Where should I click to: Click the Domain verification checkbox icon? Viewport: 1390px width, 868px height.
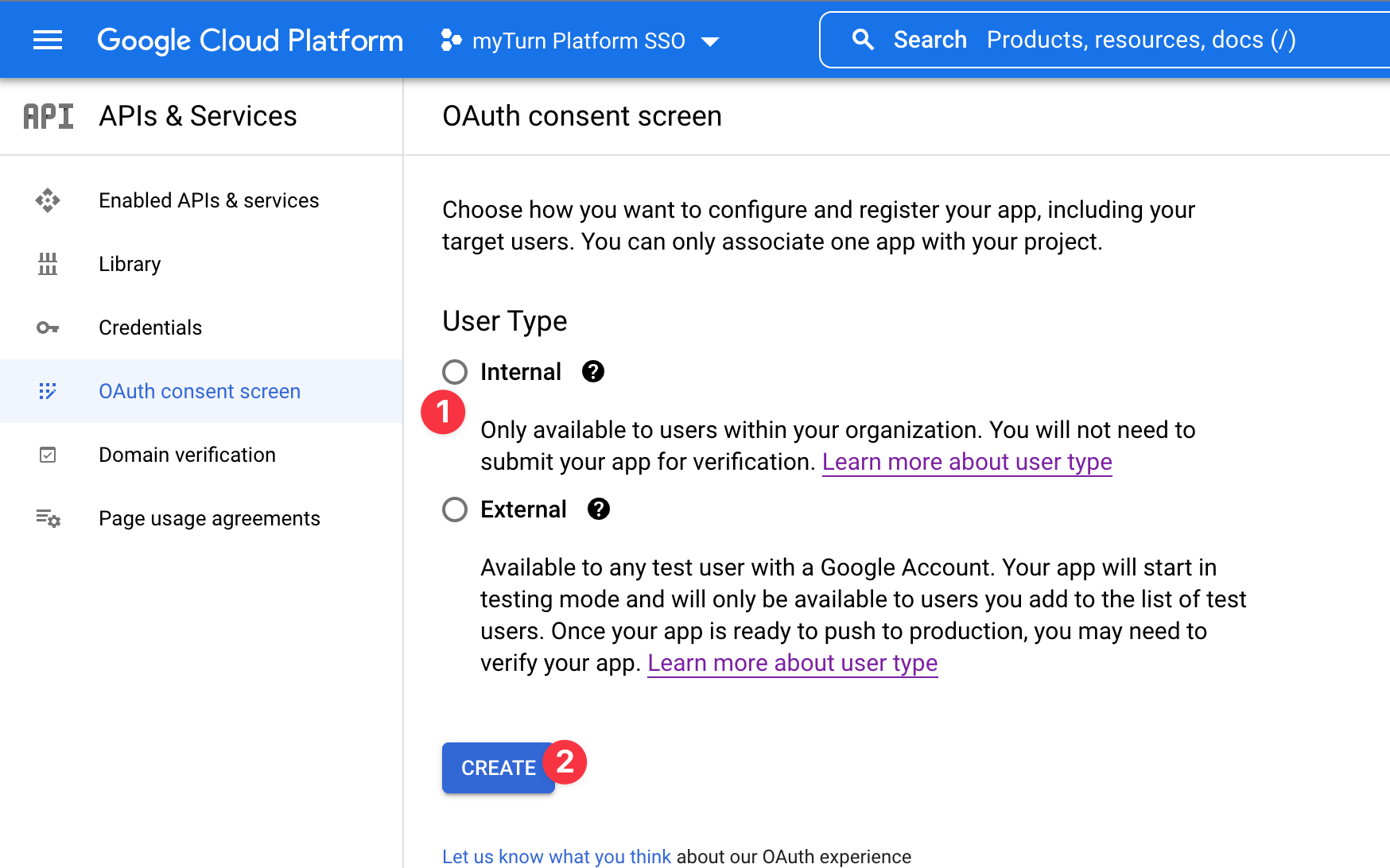(48, 455)
